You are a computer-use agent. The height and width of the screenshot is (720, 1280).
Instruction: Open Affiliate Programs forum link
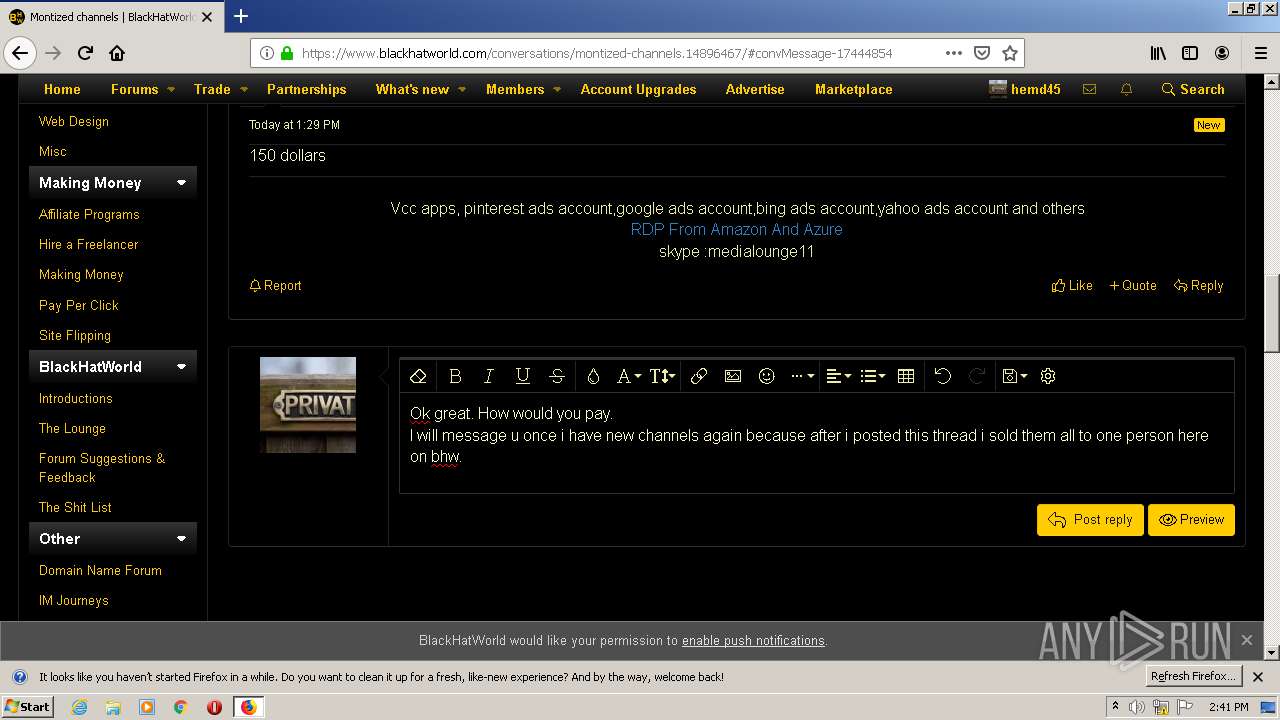(x=89, y=214)
